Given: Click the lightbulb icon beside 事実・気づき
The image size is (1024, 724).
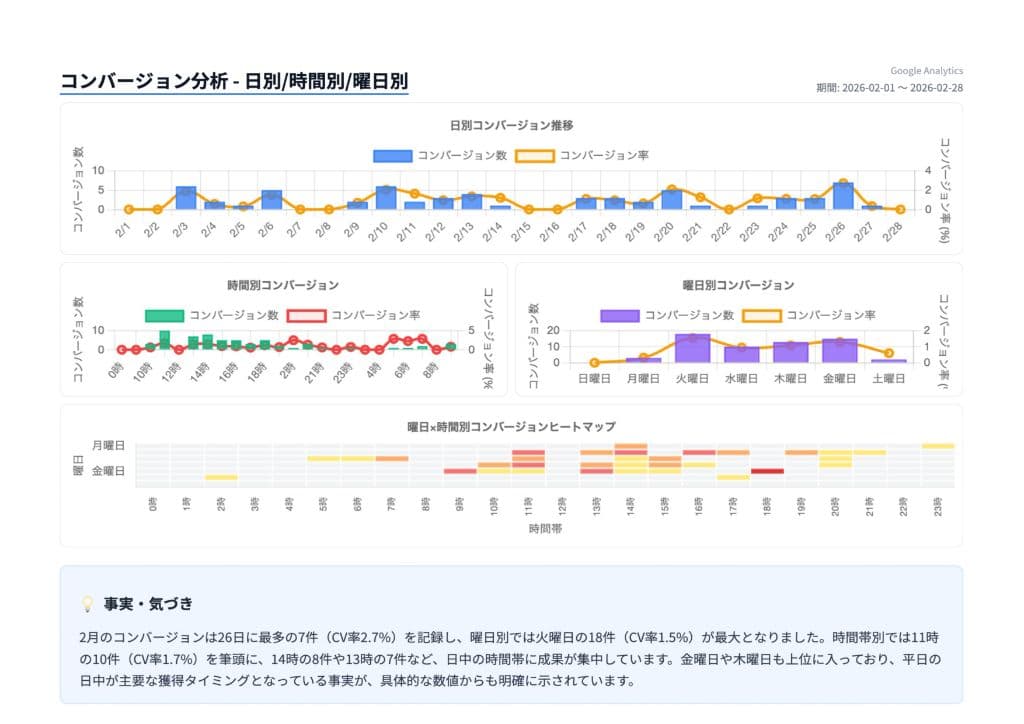Looking at the screenshot, I should click(x=86, y=604).
